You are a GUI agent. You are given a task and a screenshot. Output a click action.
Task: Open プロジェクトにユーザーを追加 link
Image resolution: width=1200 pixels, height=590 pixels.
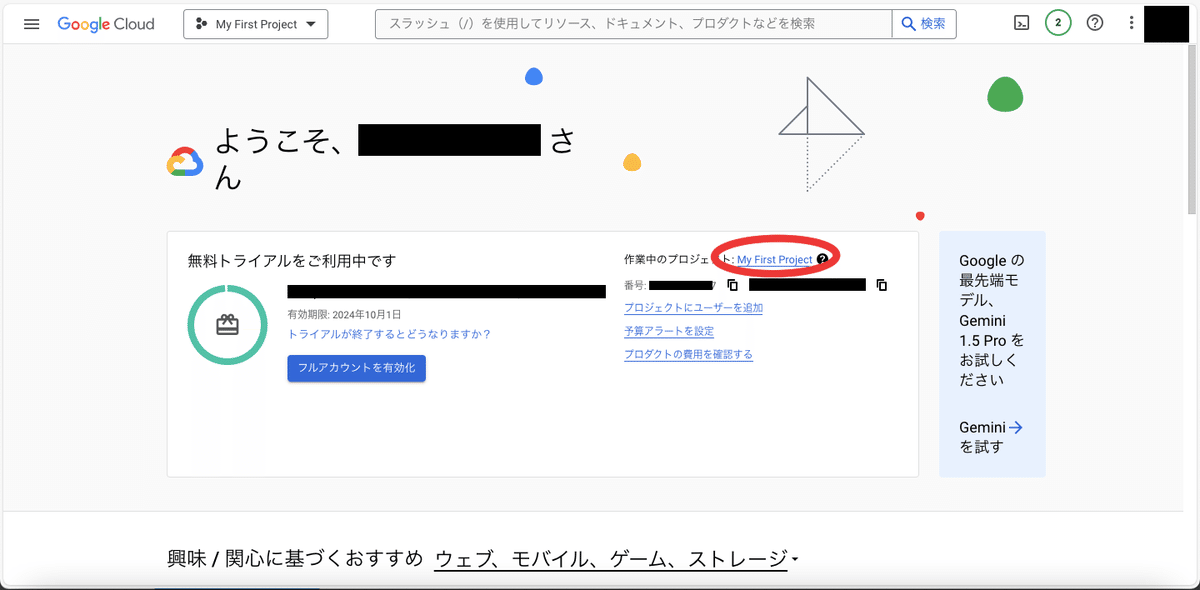(x=693, y=308)
